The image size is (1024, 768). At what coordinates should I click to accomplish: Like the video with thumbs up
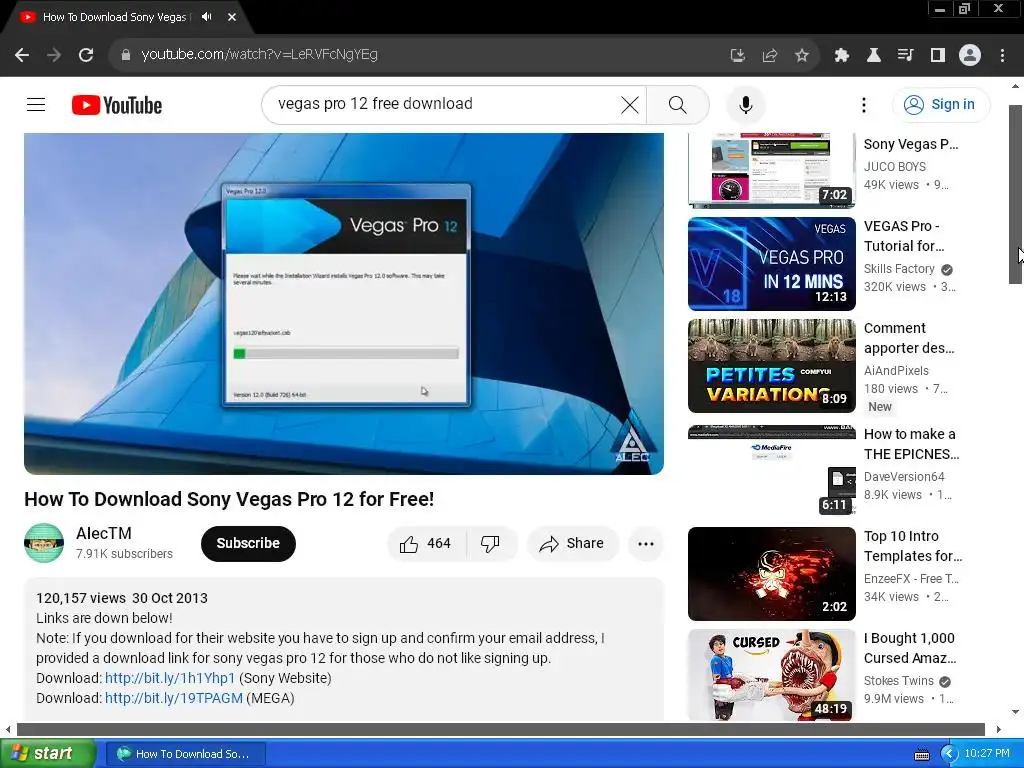[x=426, y=543]
